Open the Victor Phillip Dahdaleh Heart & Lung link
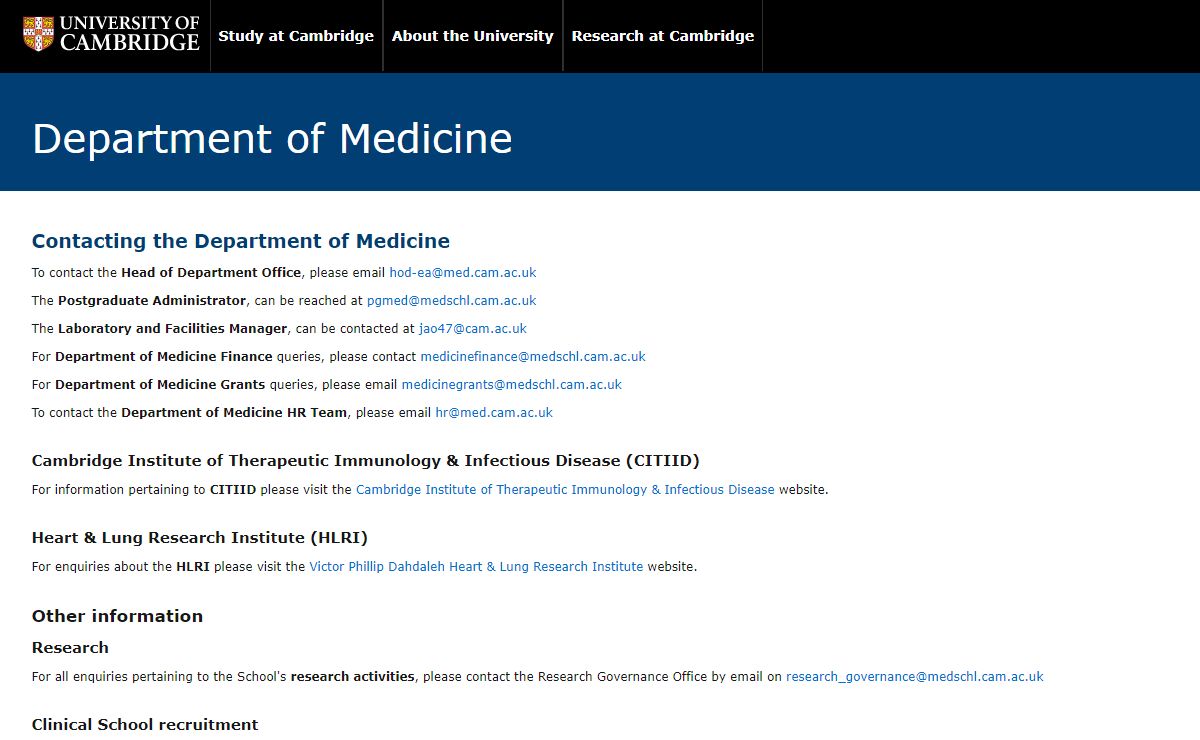Viewport: 1200px width, 740px height. 476,566
